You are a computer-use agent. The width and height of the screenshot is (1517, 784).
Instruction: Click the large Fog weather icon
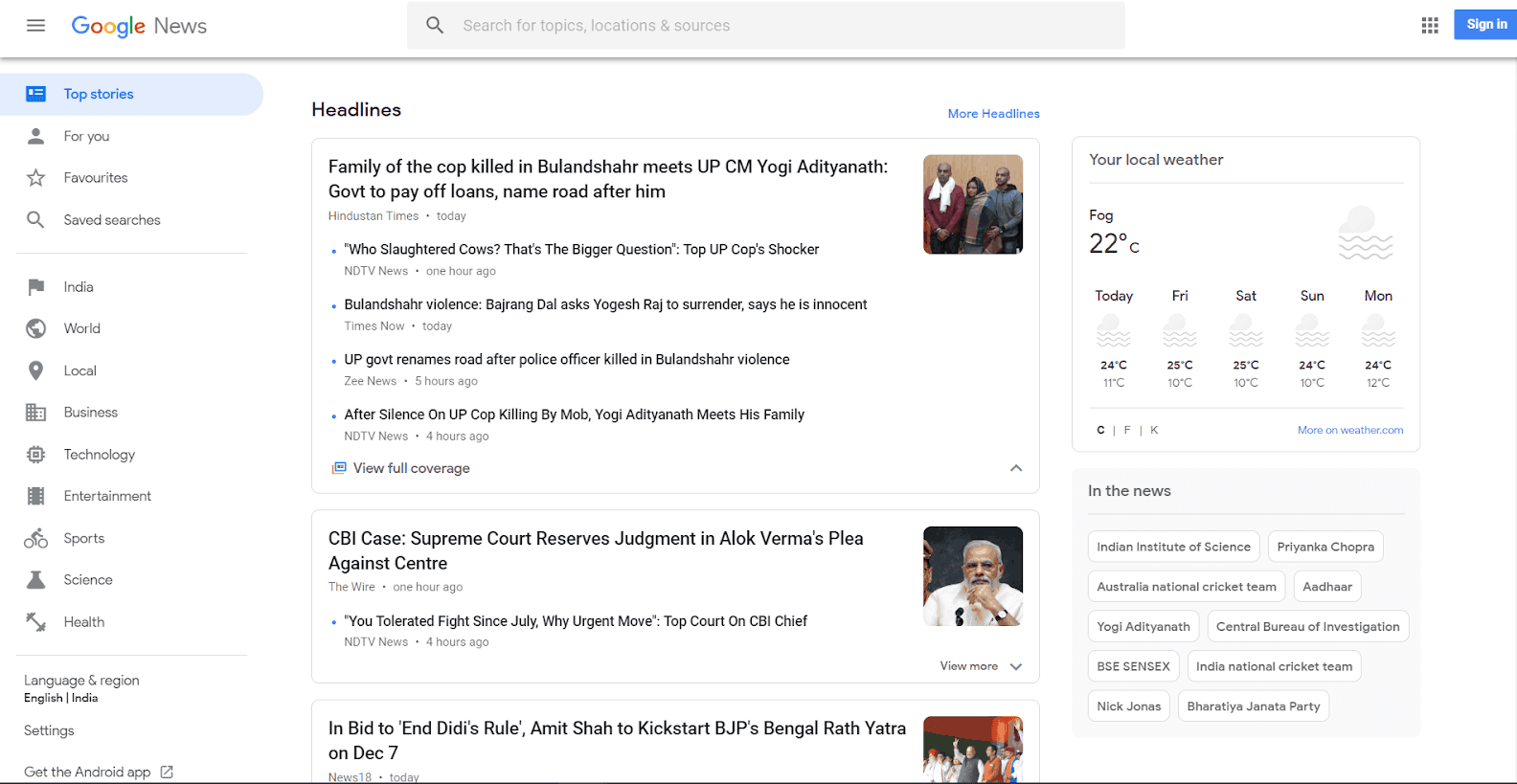pyautogui.click(x=1365, y=232)
